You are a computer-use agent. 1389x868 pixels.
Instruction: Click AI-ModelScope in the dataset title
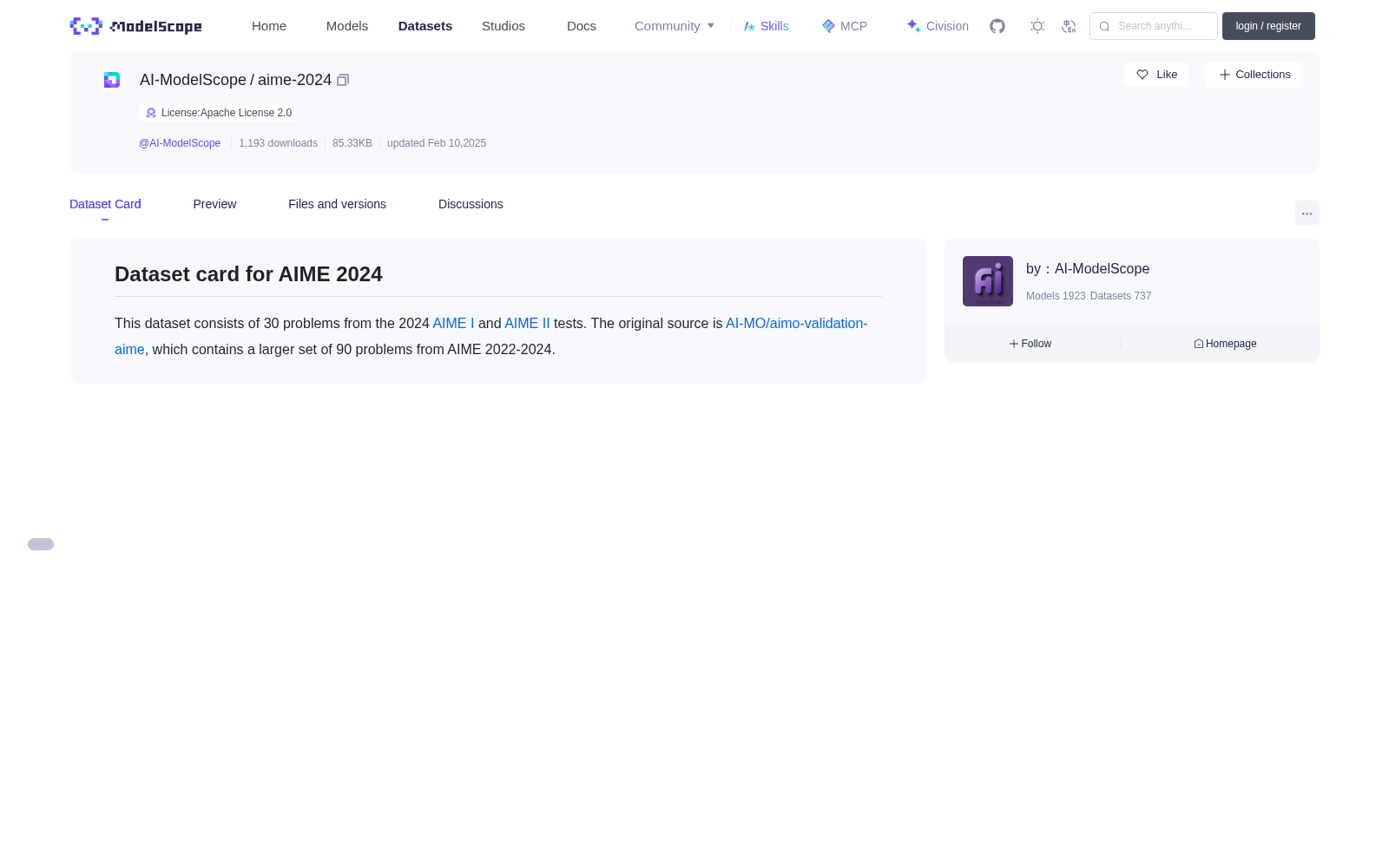point(193,80)
